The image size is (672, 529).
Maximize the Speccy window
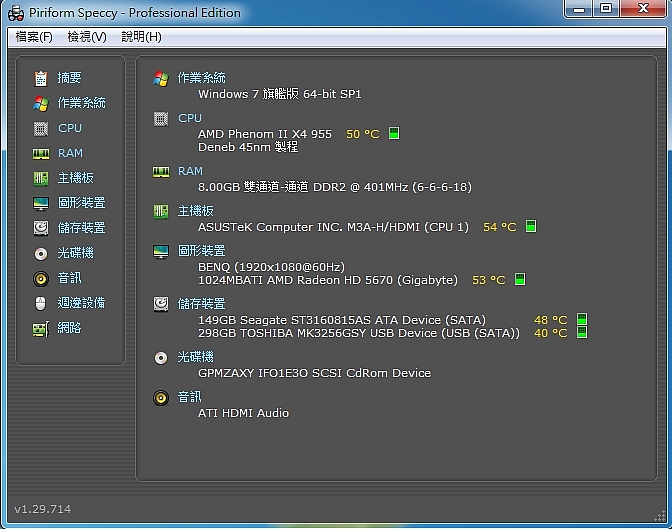click(606, 9)
